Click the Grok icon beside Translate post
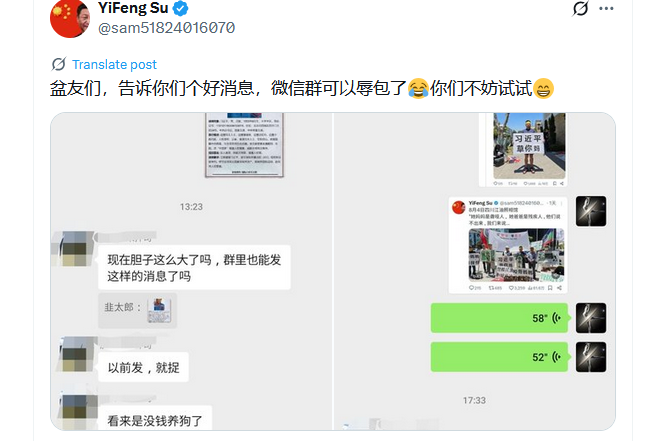This screenshot has width=655, height=441. 58,64
